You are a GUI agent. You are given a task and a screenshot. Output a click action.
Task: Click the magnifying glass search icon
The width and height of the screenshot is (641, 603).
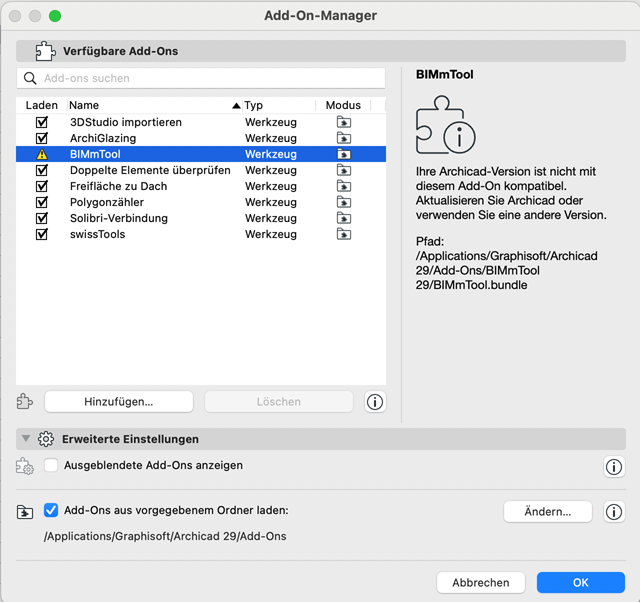click(30, 78)
